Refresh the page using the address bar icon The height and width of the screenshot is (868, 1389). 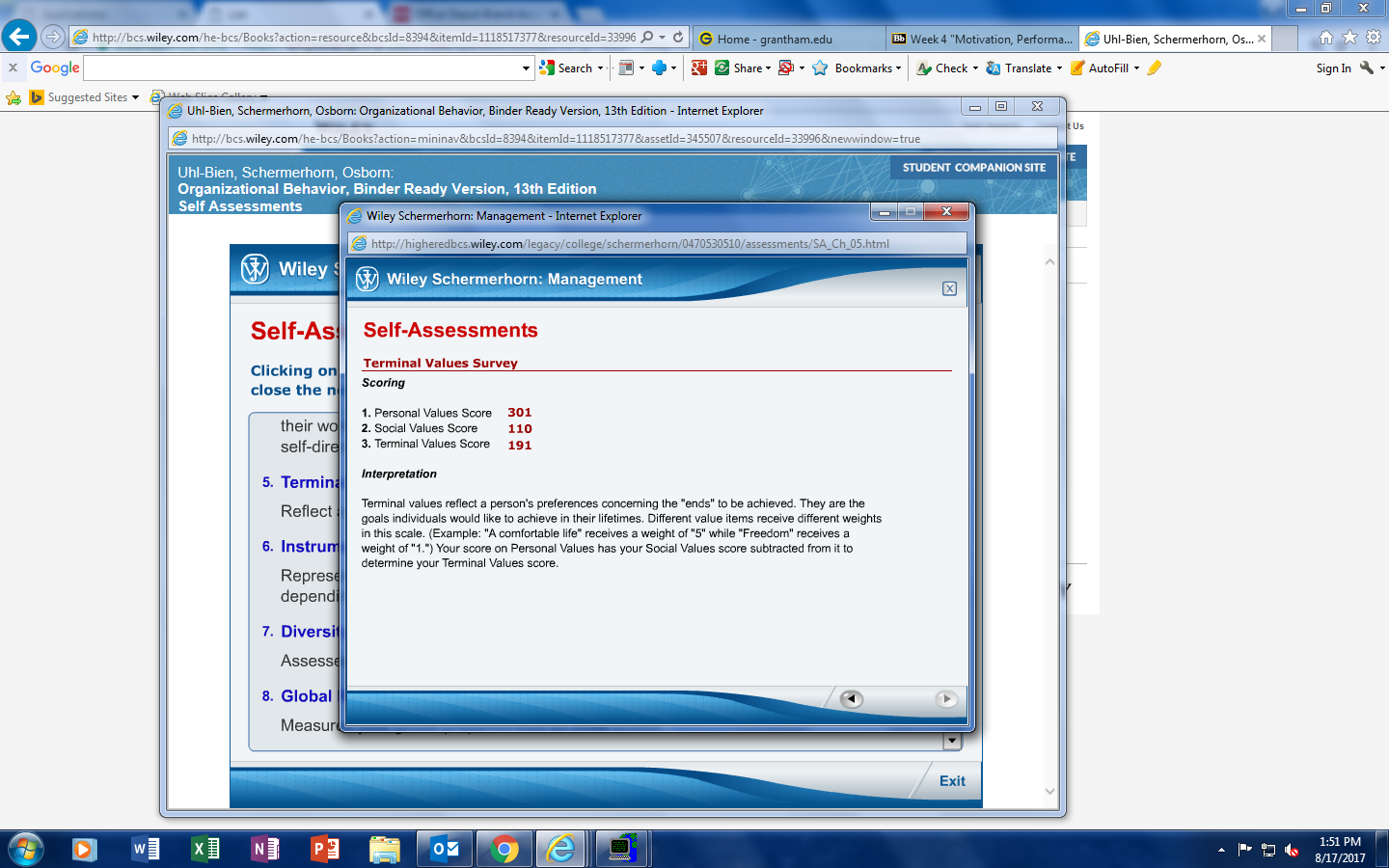[x=678, y=38]
